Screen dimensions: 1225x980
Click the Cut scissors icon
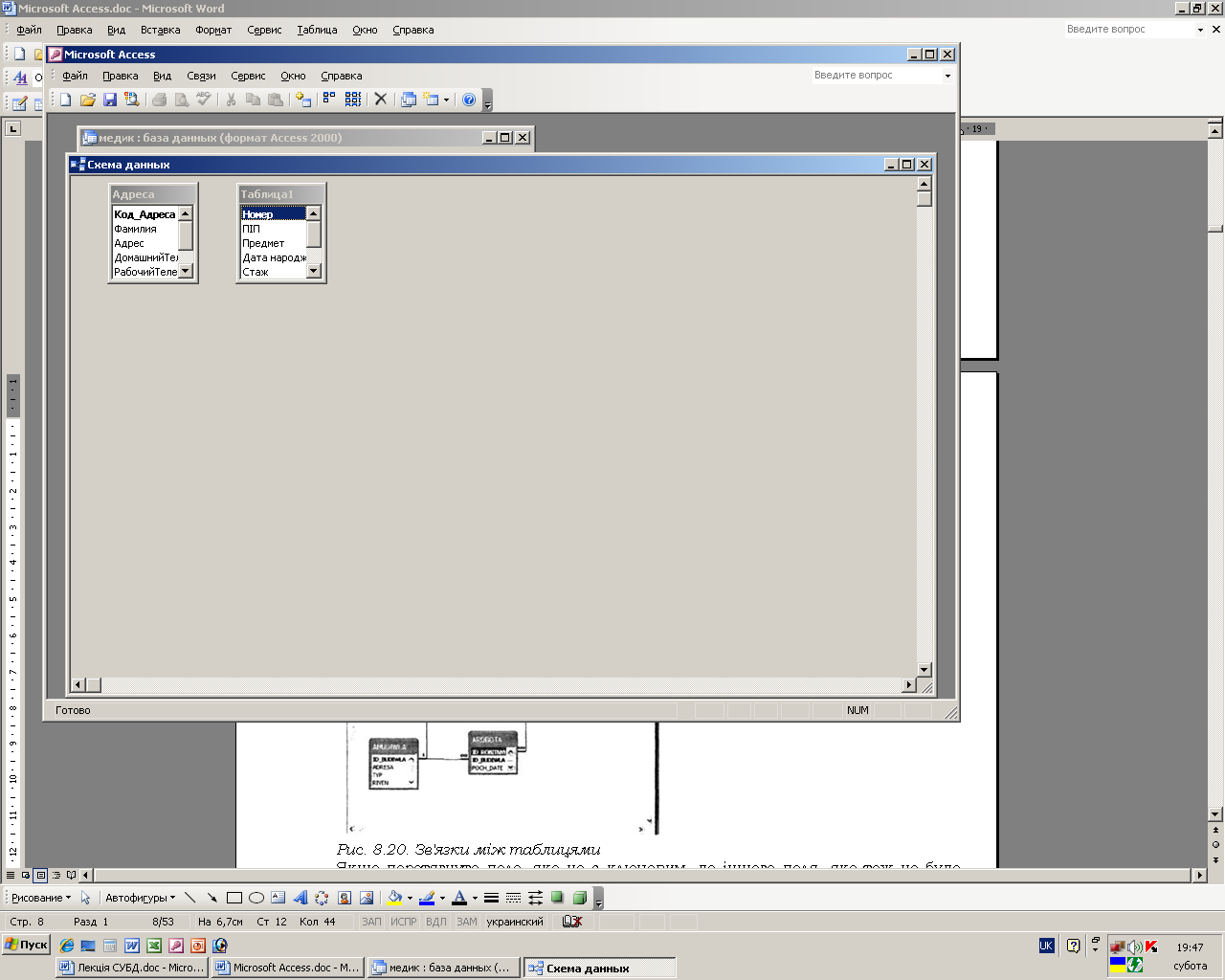pyautogui.click(x=231, y=100)
